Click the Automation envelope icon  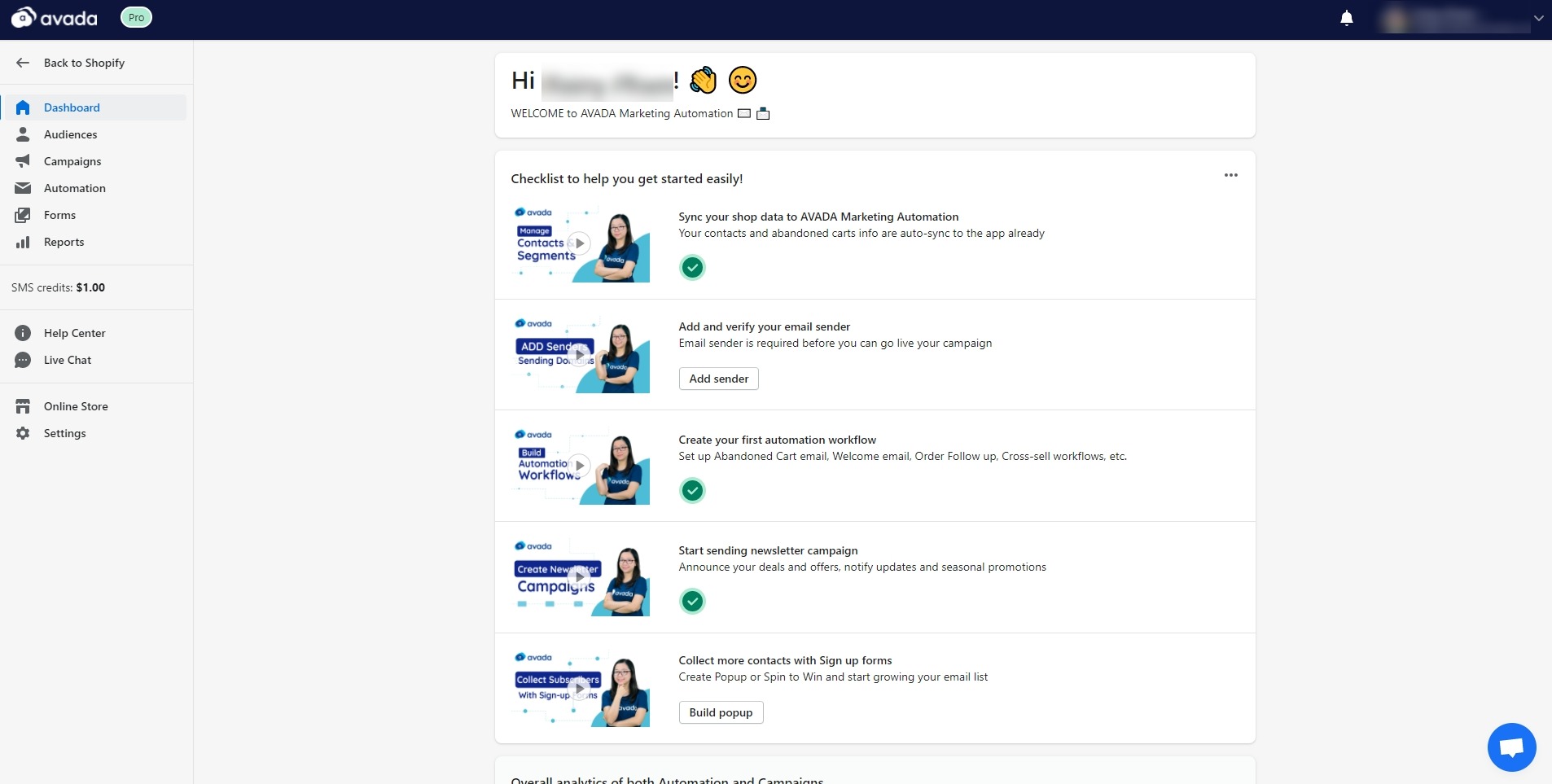[23, 188]
